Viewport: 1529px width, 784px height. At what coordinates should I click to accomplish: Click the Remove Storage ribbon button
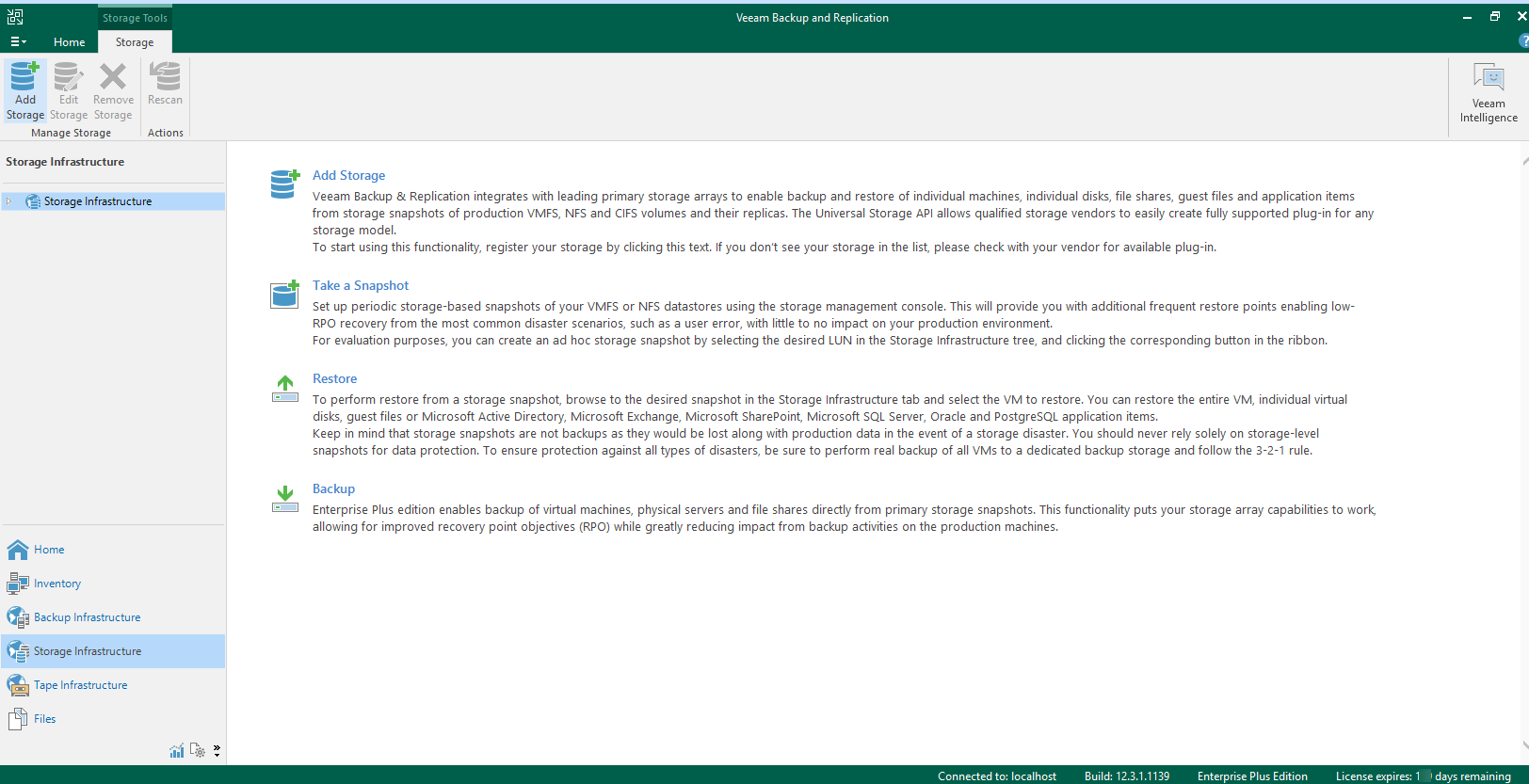pyautogui.click(x=113, y=91)
